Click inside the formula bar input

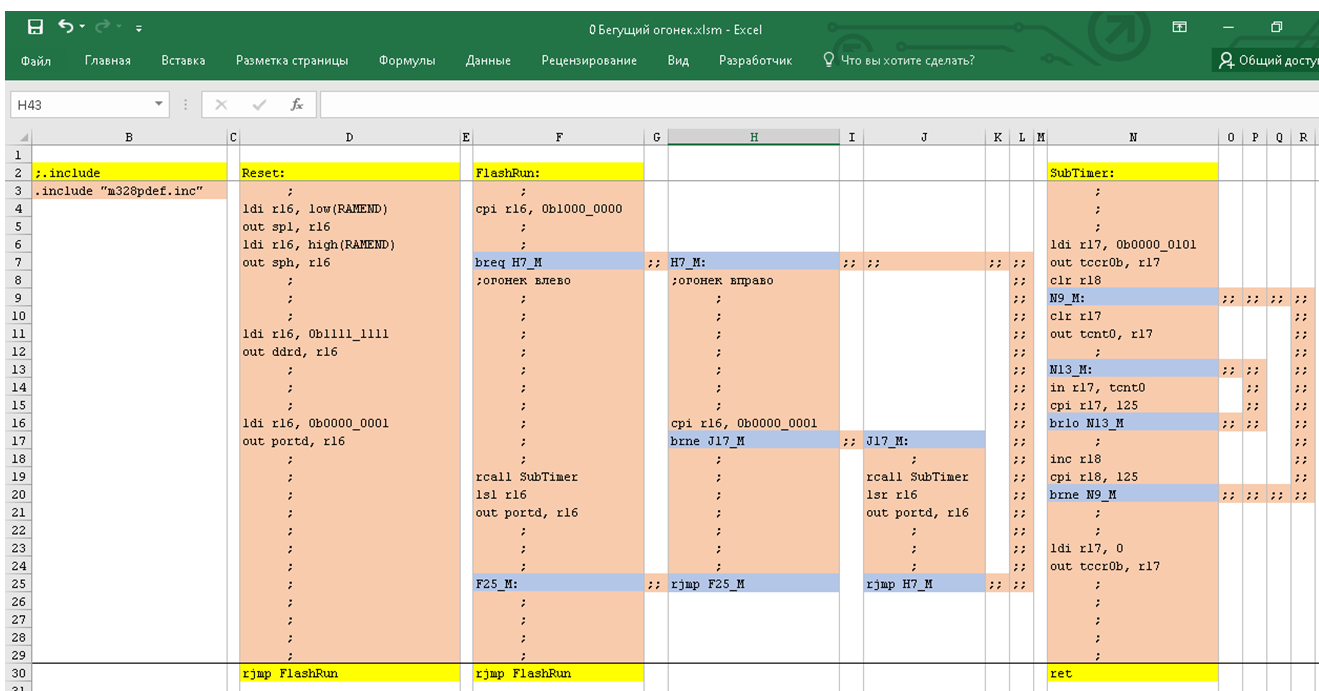tap(819, 104)
